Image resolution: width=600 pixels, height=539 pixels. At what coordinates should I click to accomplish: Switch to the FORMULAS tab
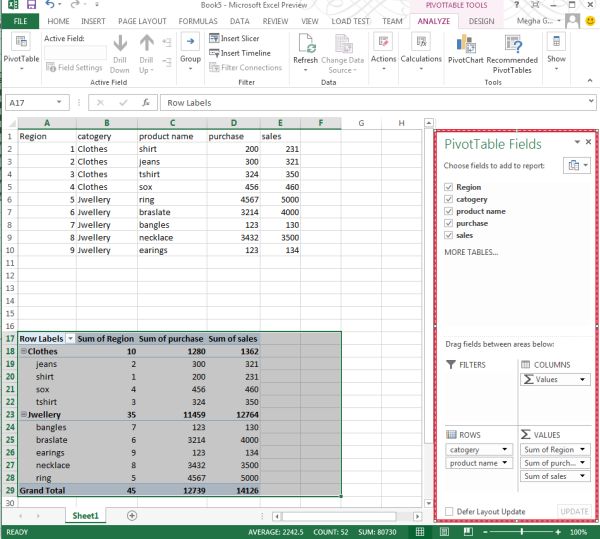click(198, 21)
